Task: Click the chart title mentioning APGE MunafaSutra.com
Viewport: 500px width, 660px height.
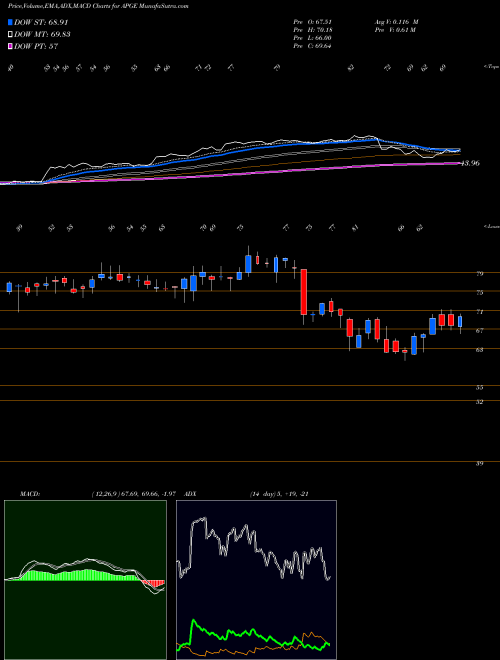Action: 98,6
